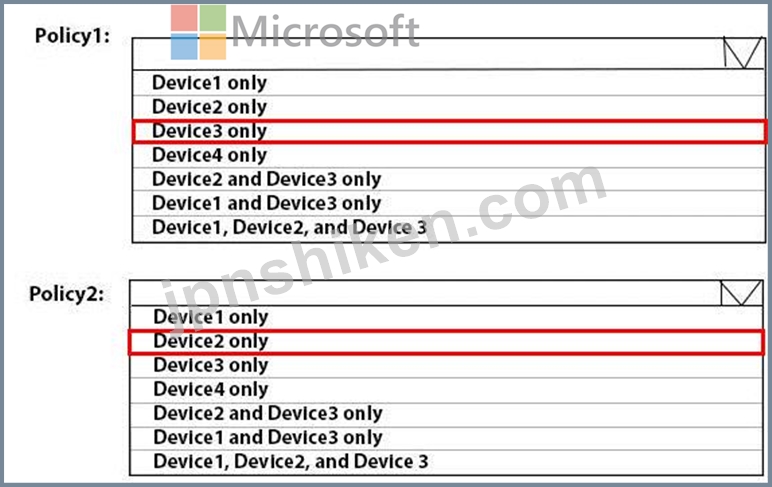Image resolution: width=772 pixels, height=487 pixels.
Task: Select 'Device3 only' under Policy2
Action: (446, 365)
